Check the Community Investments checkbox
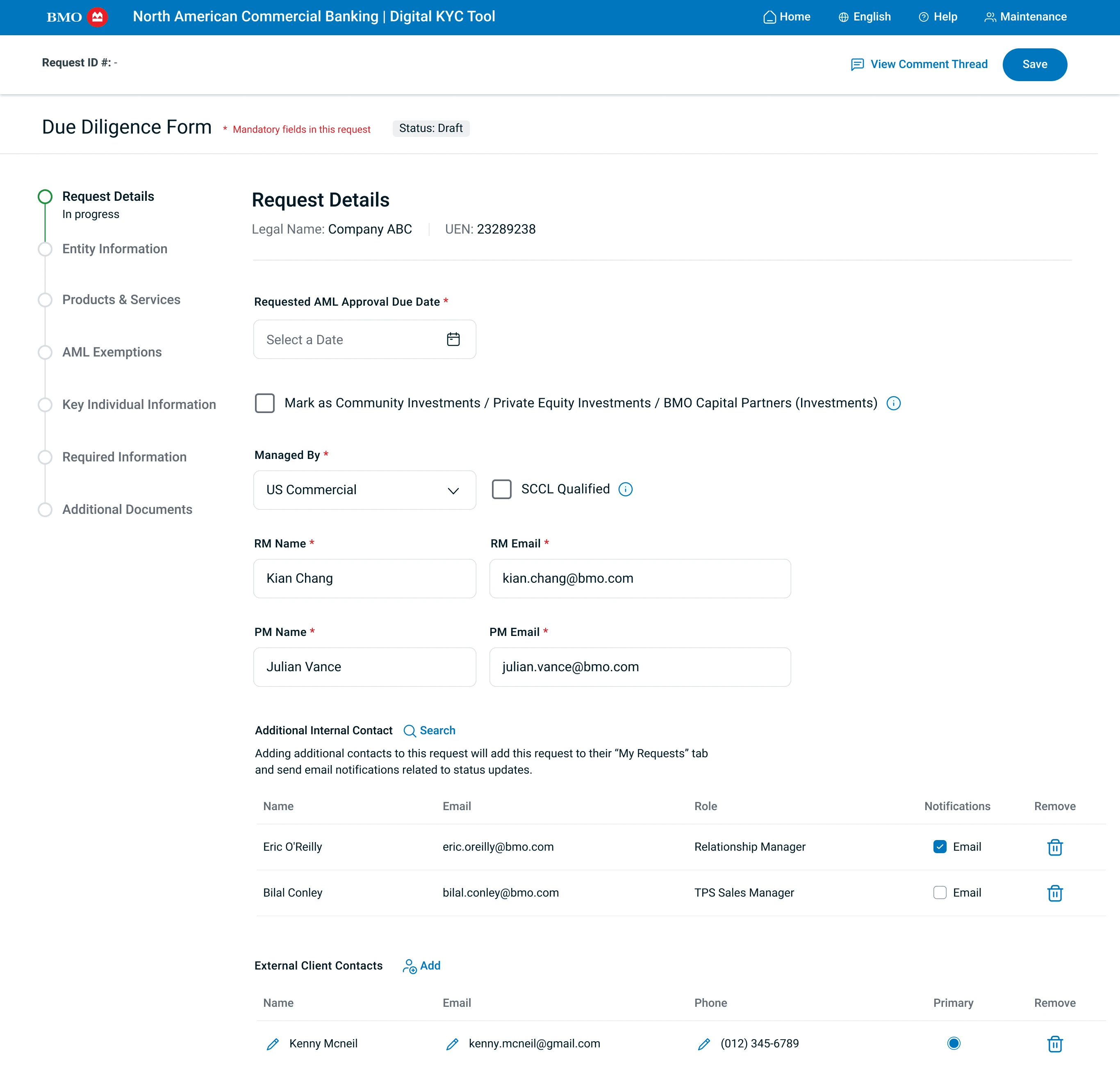1120x1065 pixels. pos(265,403)
